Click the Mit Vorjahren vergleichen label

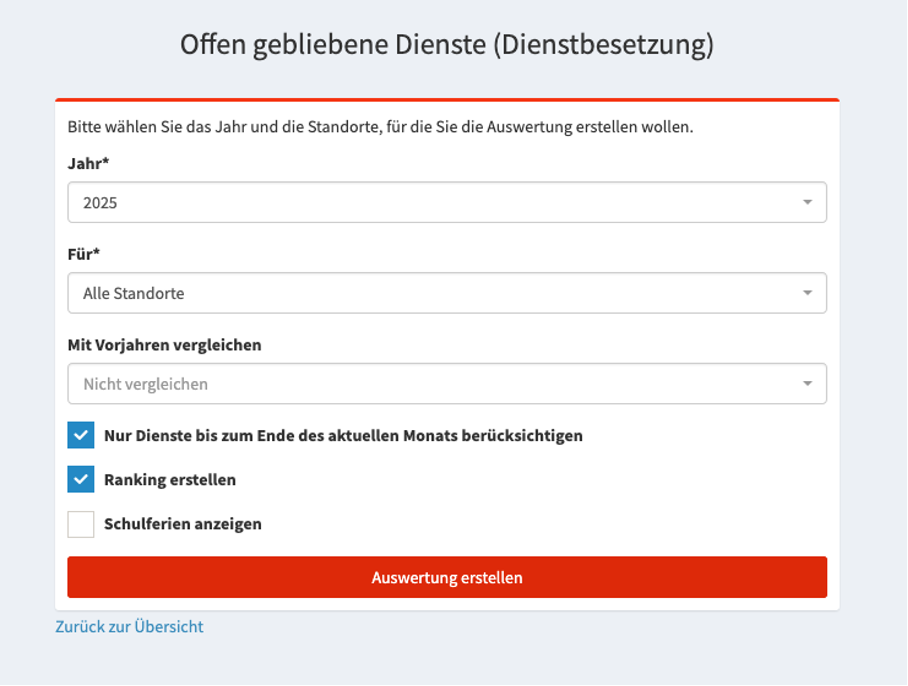164,345
